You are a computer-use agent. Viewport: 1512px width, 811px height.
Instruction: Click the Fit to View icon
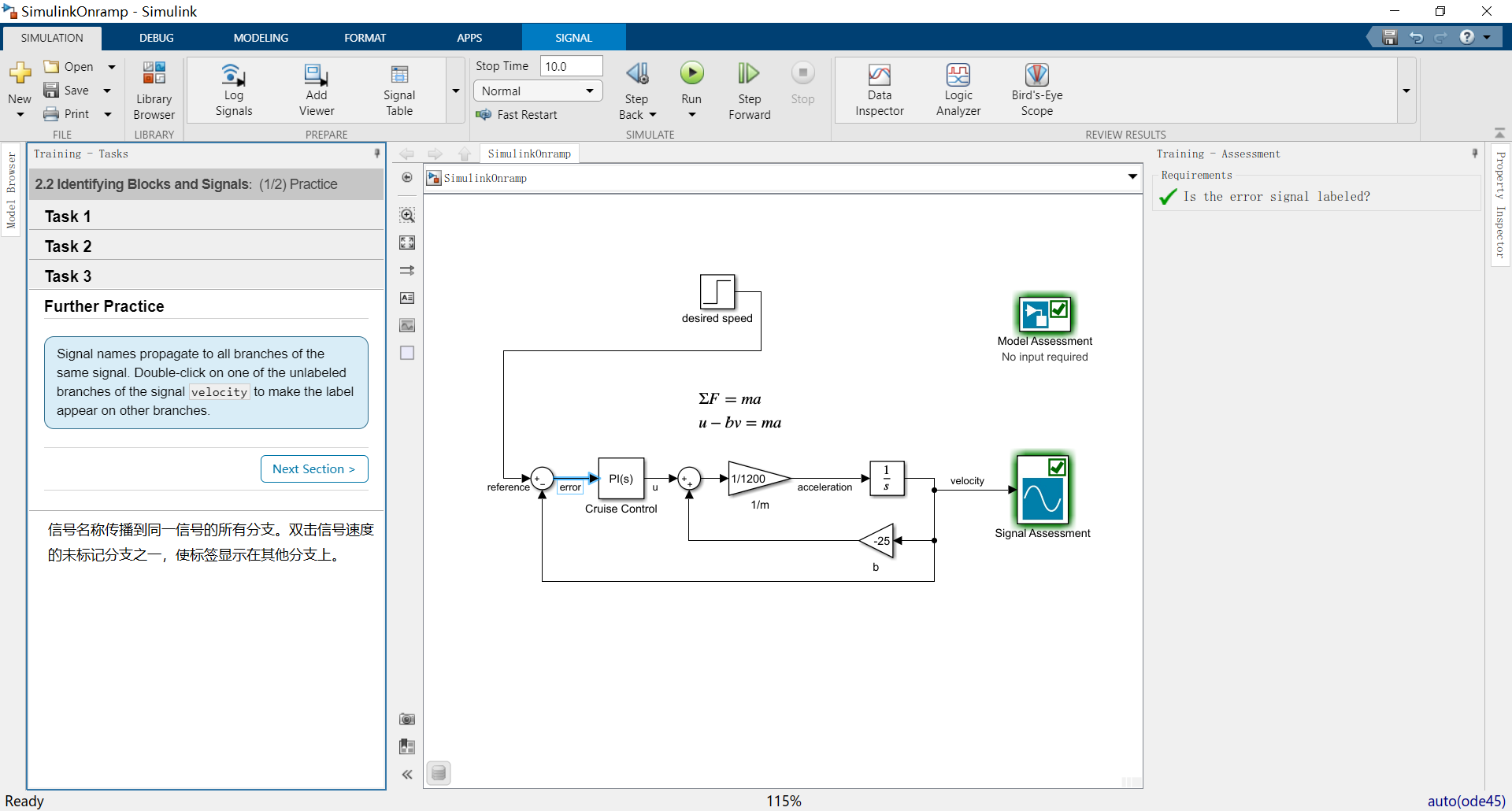(407, 243)
